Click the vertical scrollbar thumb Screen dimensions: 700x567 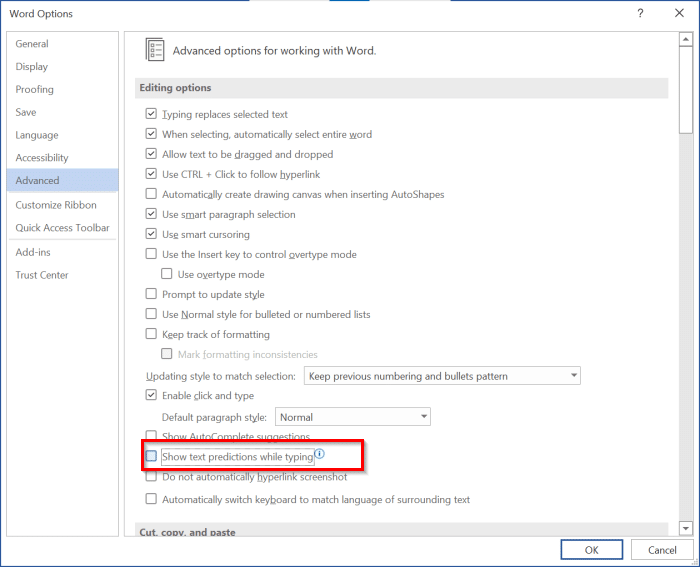[686, 89]
